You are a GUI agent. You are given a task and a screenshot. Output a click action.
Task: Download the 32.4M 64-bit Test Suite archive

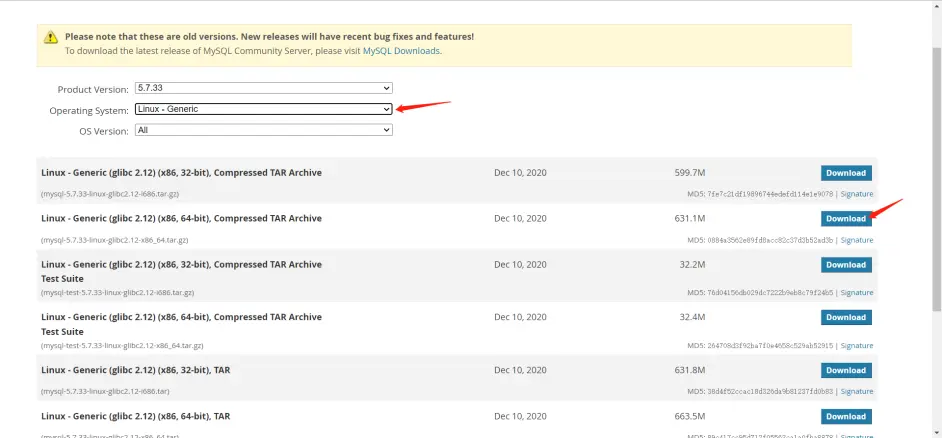coord(846,317)
